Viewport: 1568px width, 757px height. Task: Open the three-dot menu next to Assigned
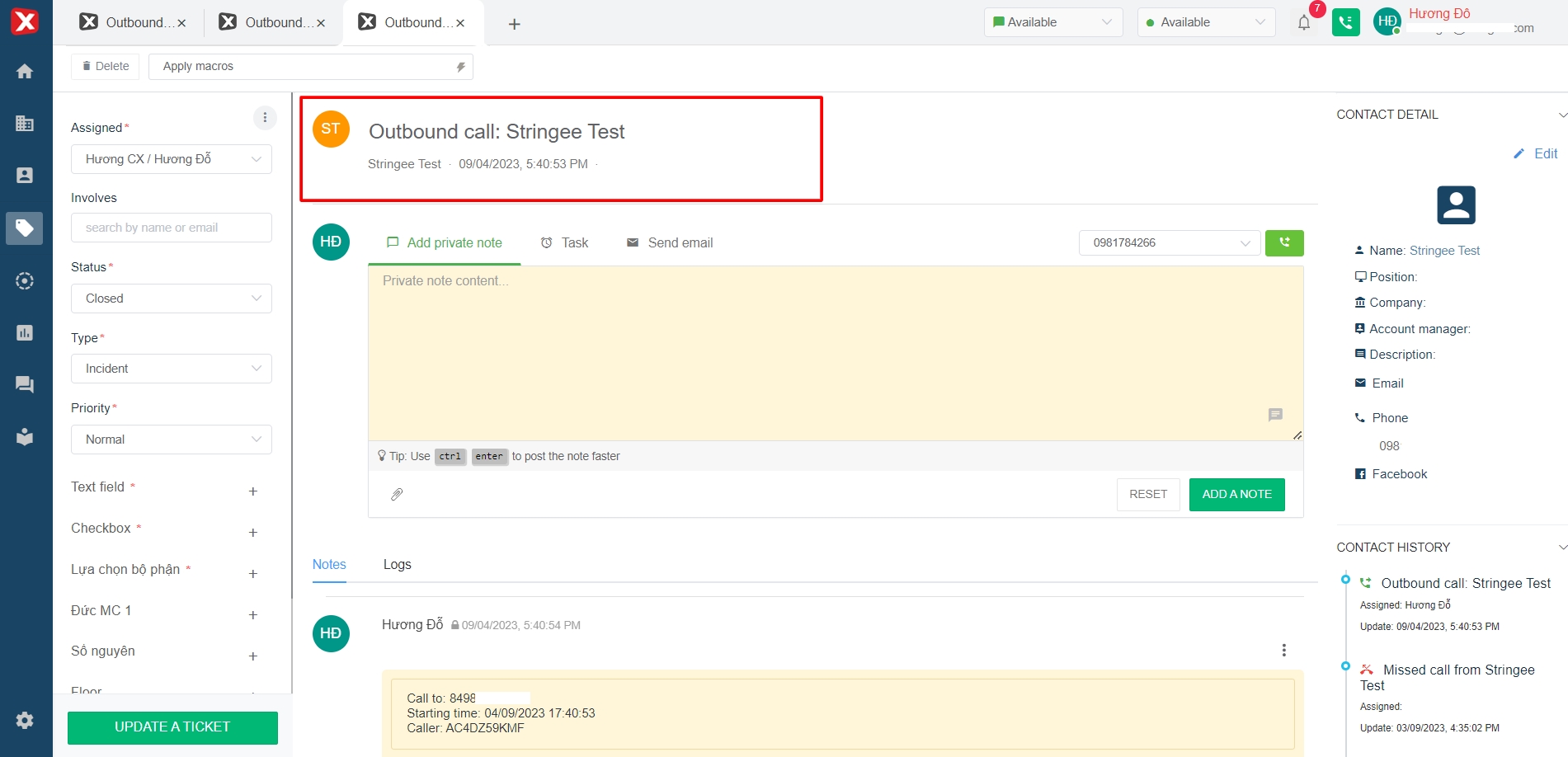coord(265,118)
